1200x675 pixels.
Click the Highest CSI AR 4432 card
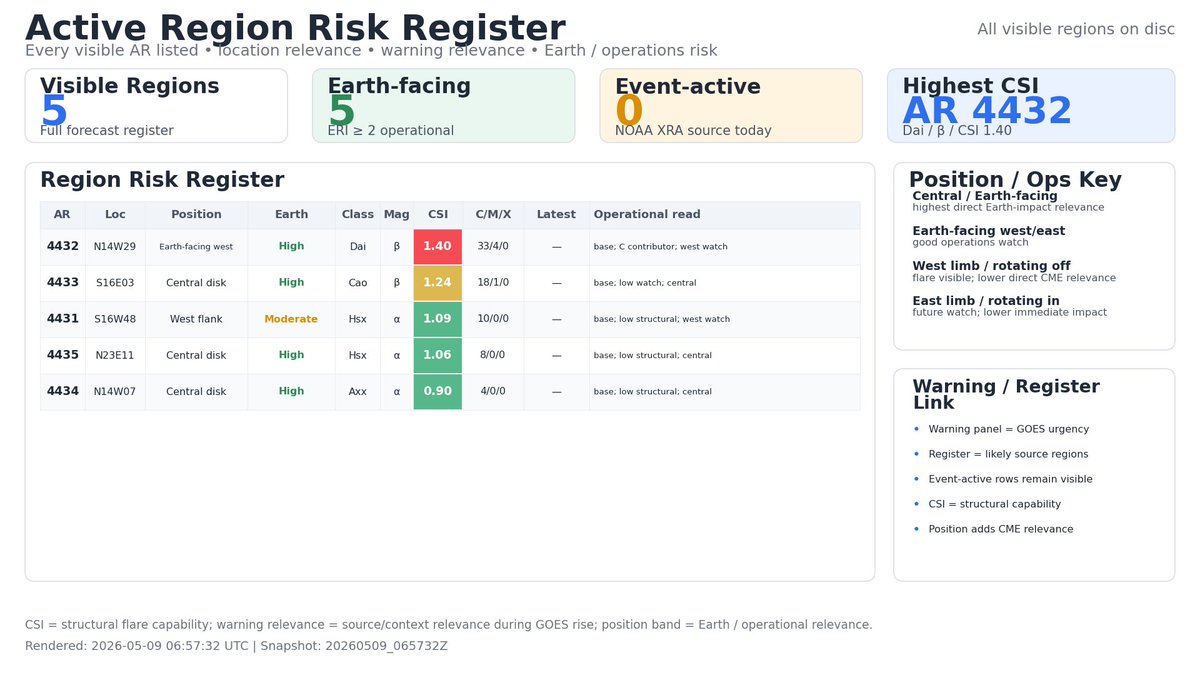(x=1031, y=106)
